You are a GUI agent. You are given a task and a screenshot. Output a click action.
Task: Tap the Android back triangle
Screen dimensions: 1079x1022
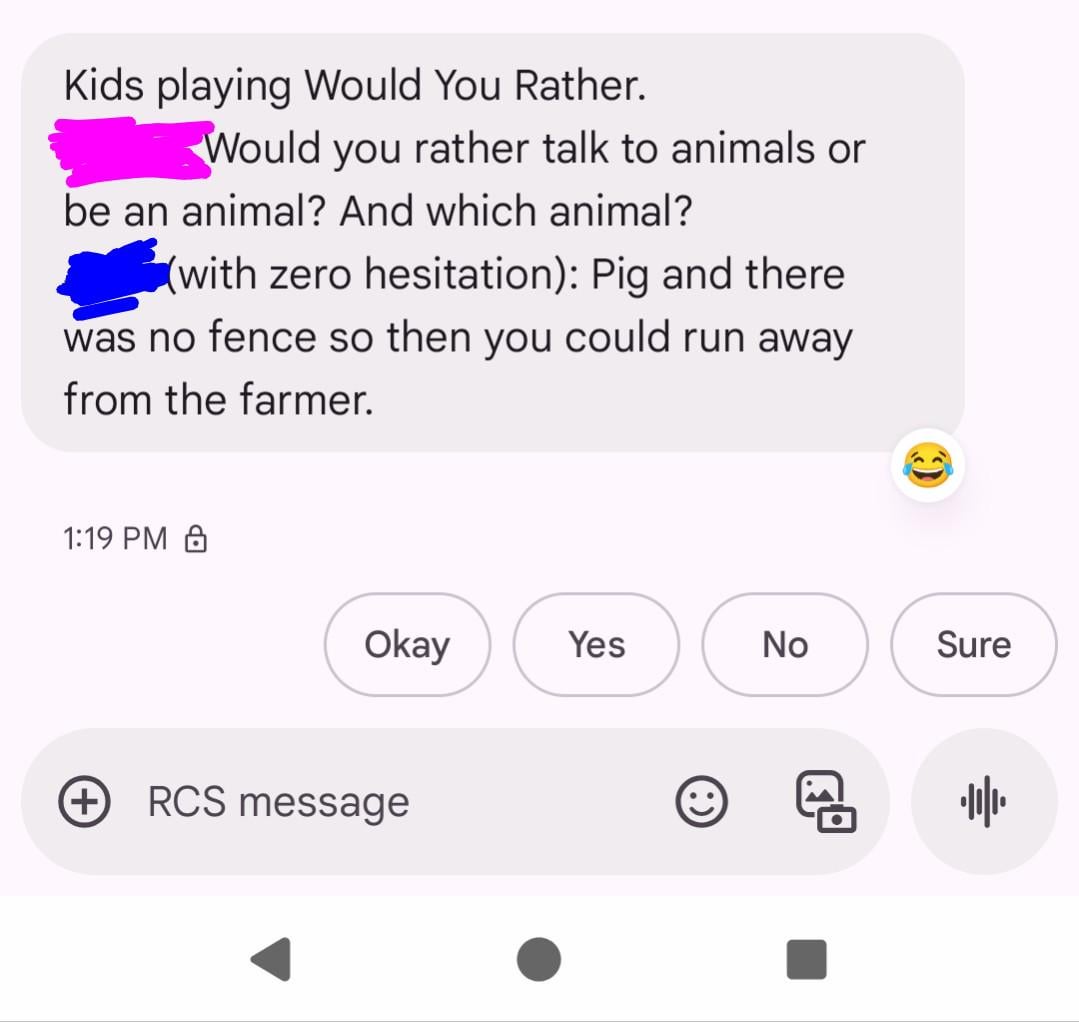(271, 959)
